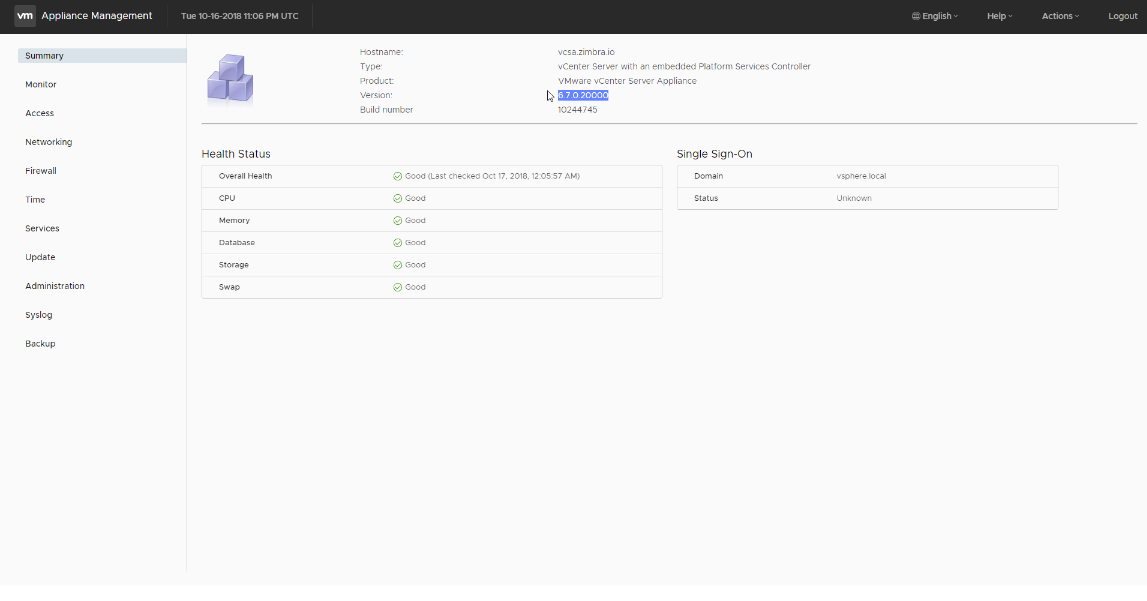Click the Unknown SSO status value

(854, 198)
